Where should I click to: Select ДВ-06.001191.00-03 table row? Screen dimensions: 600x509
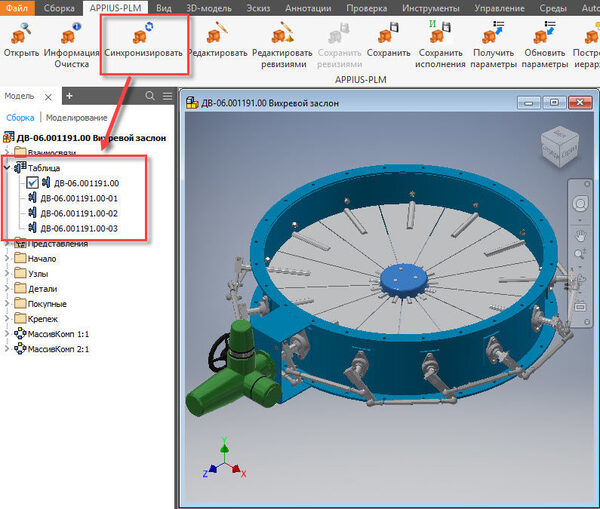coord(73,228)
